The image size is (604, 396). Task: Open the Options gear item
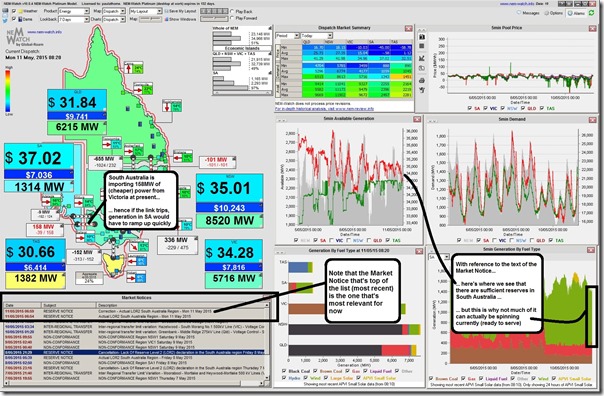(554, 13)
